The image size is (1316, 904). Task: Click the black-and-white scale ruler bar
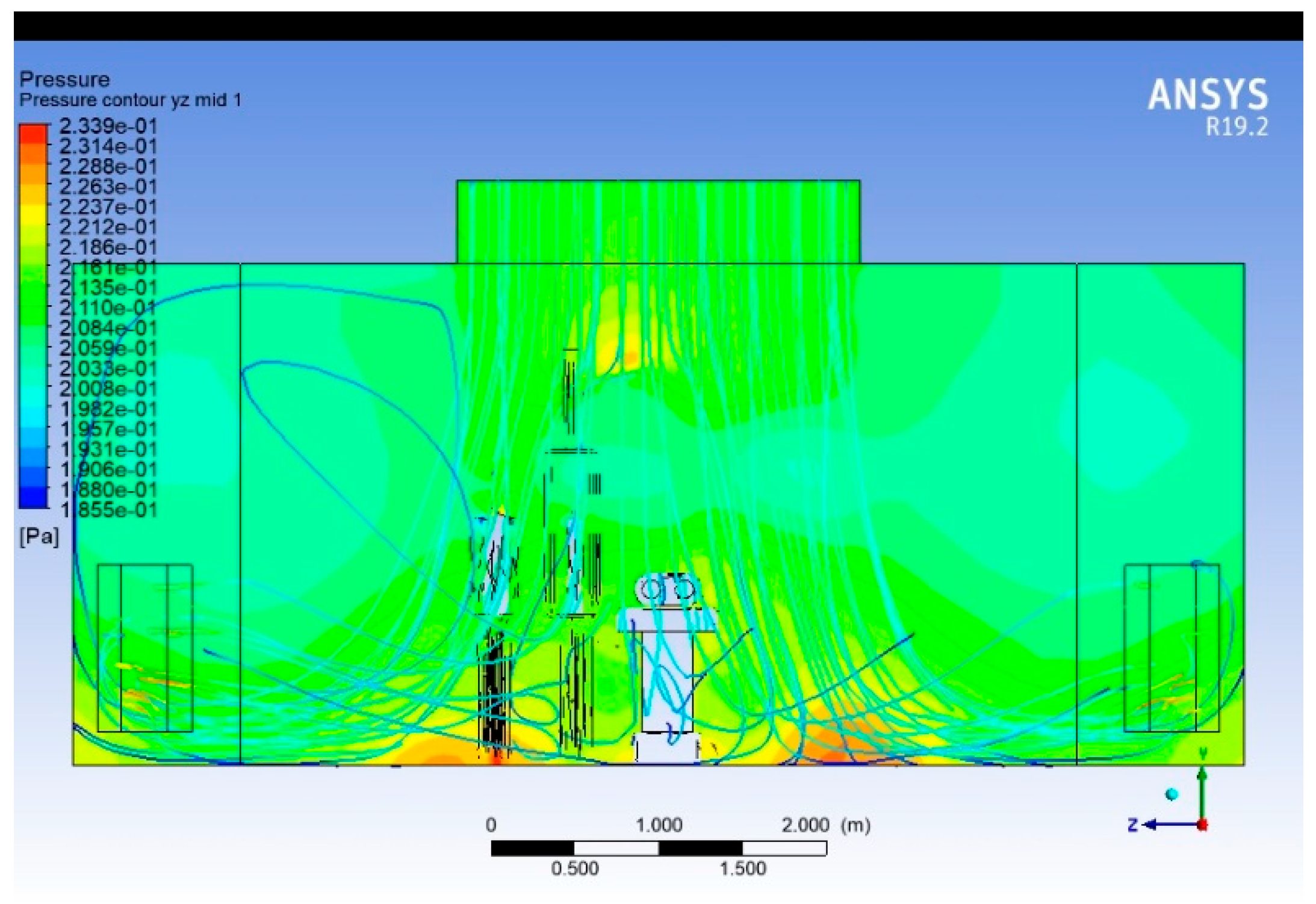tap(659, 848)
